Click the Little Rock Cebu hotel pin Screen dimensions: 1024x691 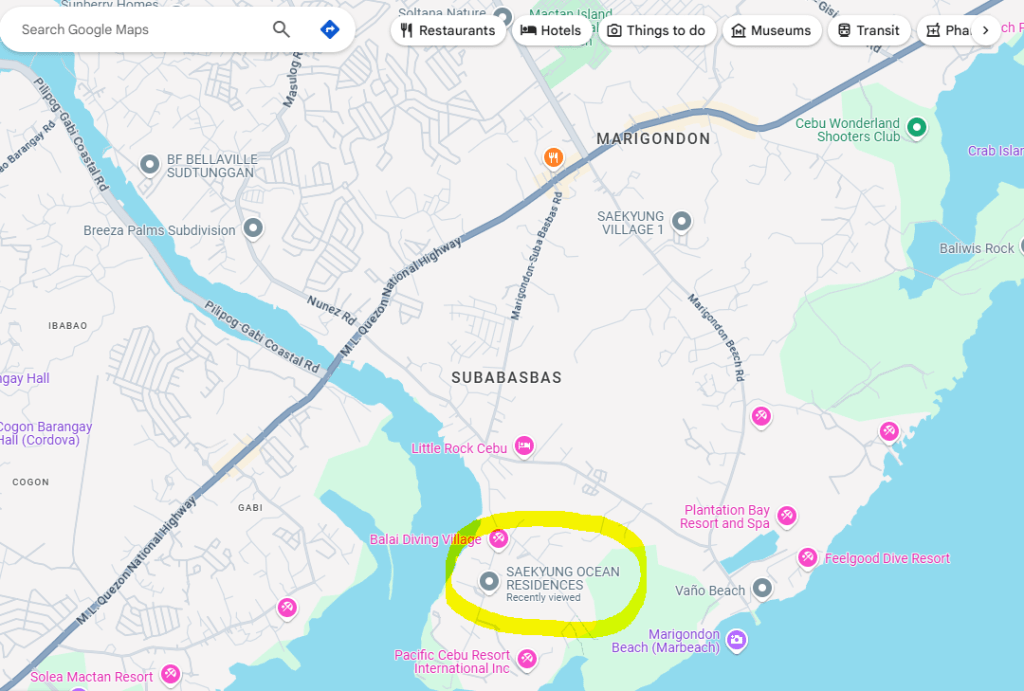coord(524,447)
